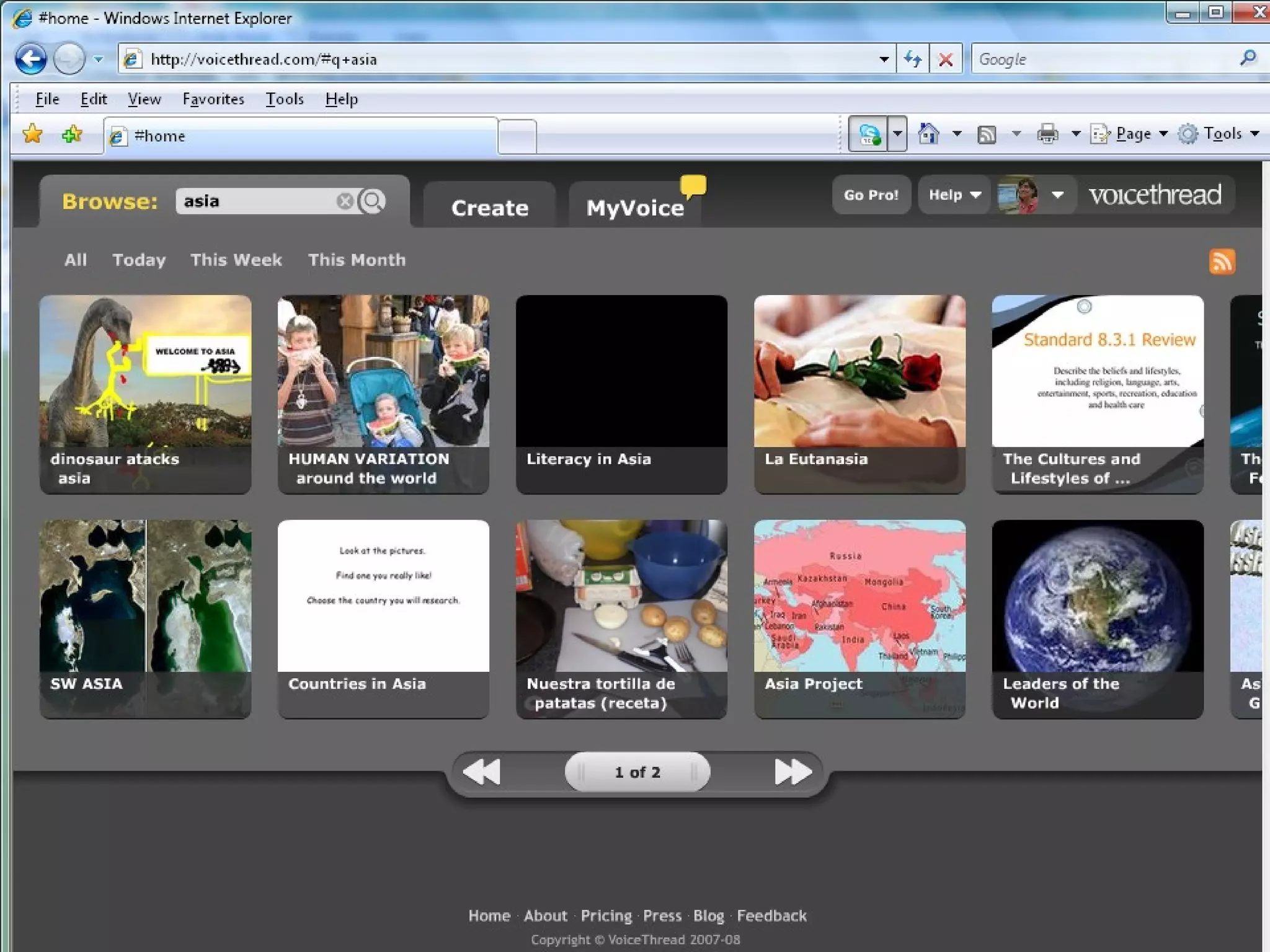Click the fast-forward next page arrows
This screenshot has height=952, width=1270.
793,772
